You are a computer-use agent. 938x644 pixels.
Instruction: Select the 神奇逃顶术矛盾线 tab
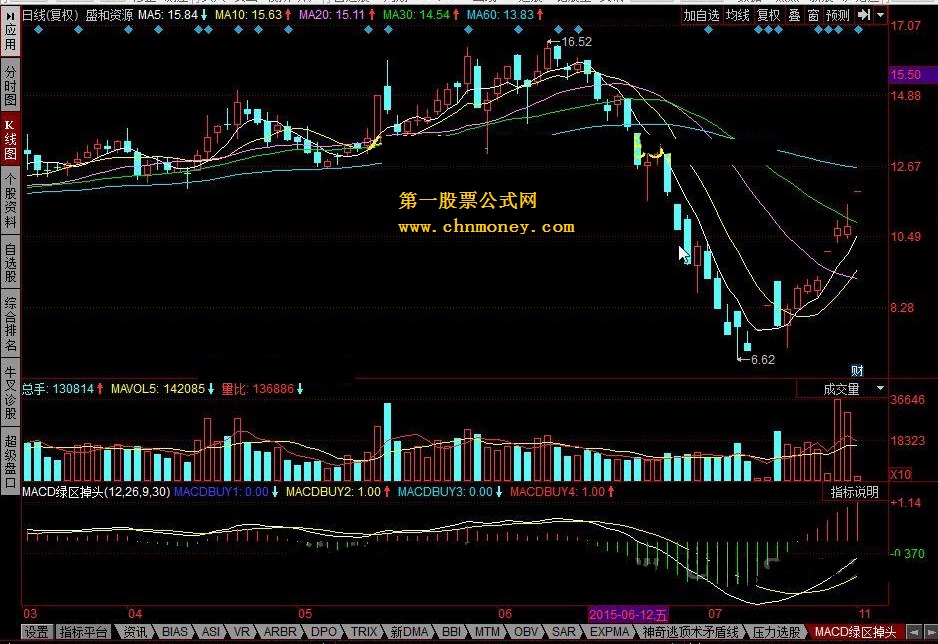coord(690,631)
